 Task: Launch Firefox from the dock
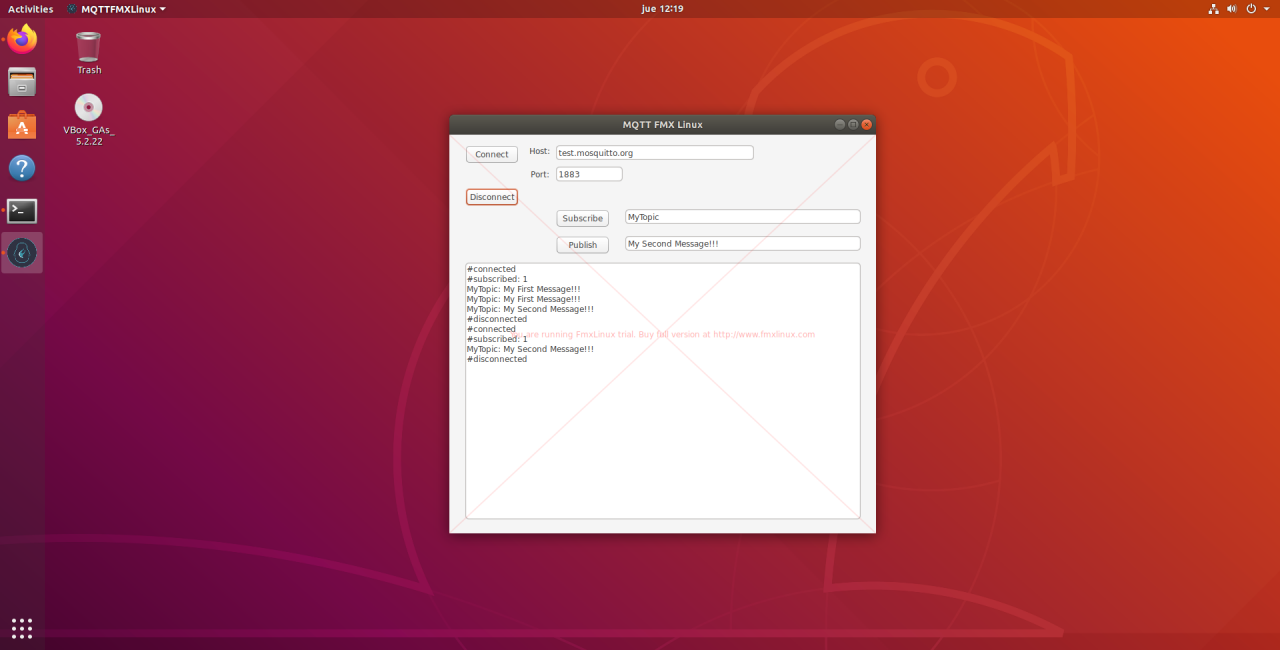tap(22, 40)
